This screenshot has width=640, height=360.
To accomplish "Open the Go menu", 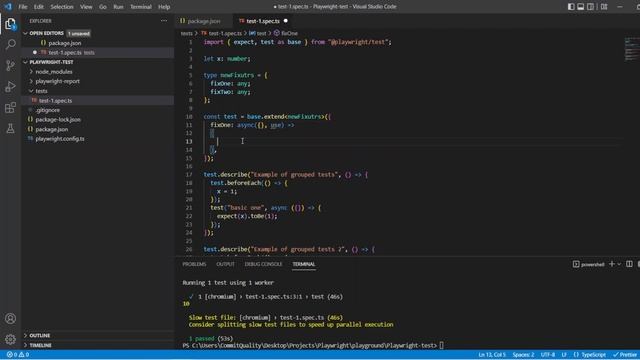I will pyautogui.click(x=103, y=7).
